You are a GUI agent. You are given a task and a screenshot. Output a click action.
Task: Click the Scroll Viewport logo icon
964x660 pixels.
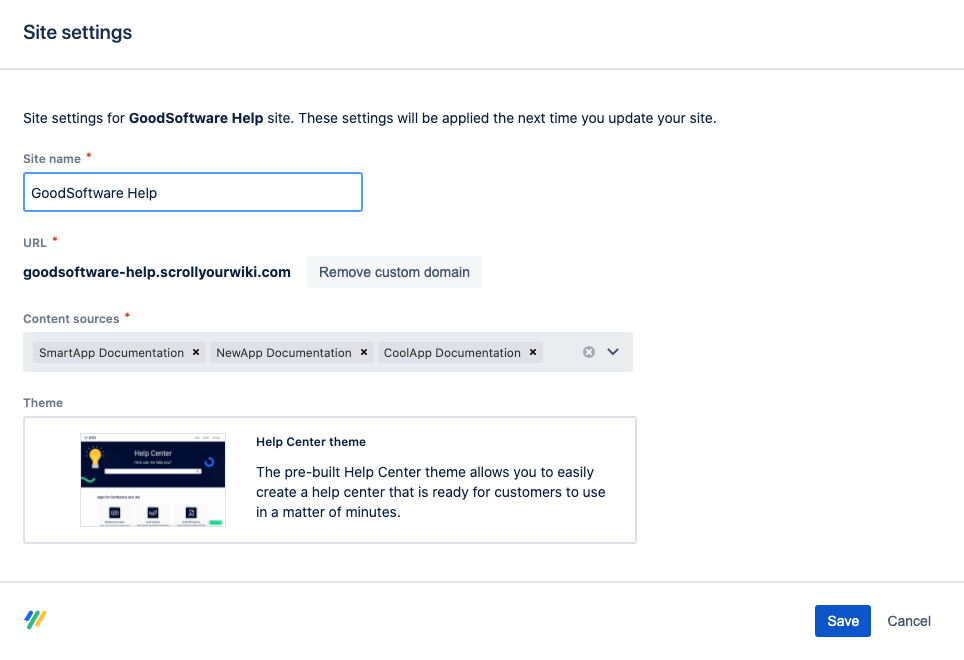click(36, 620)
